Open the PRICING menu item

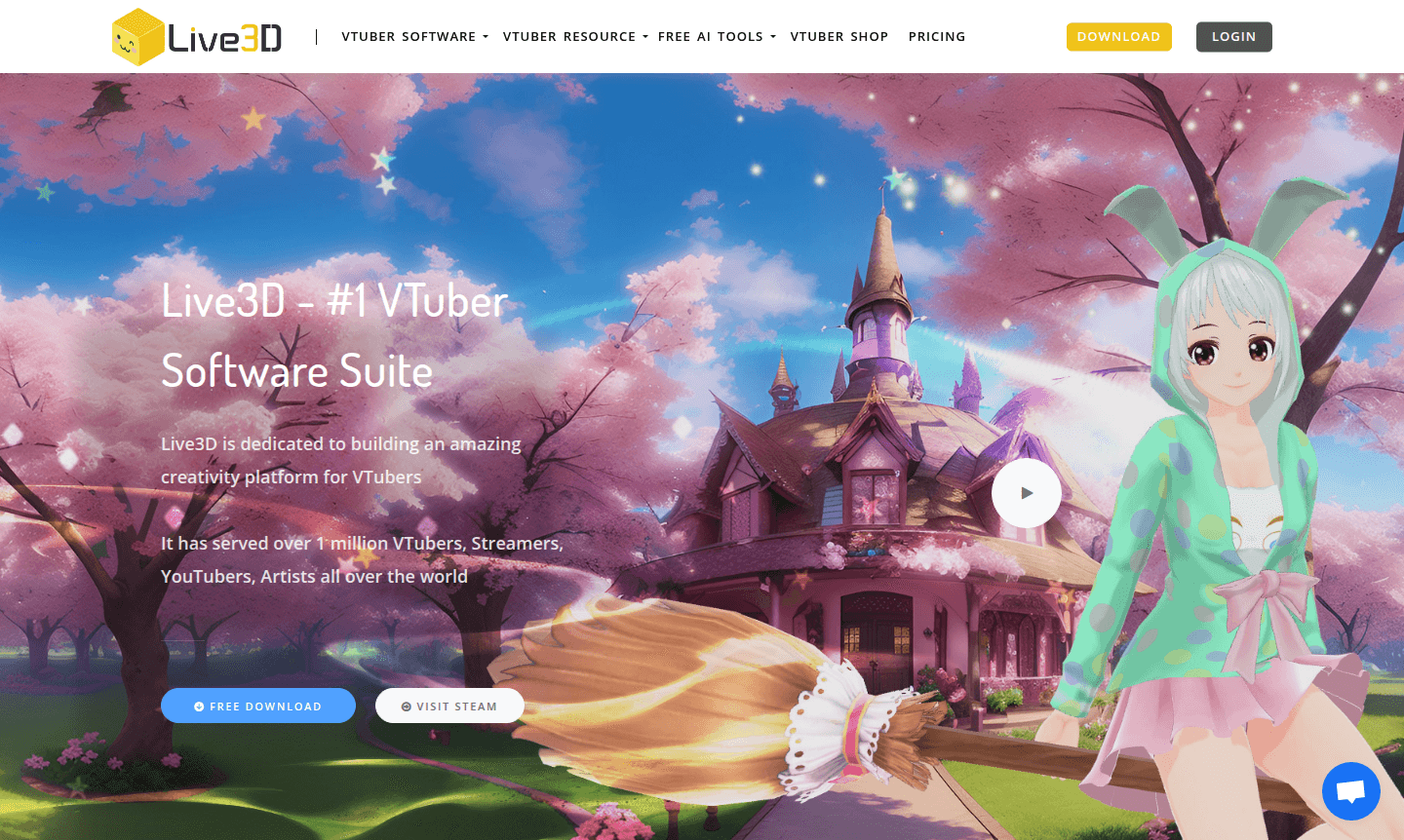pyautogui.click(x=937, y=36)
